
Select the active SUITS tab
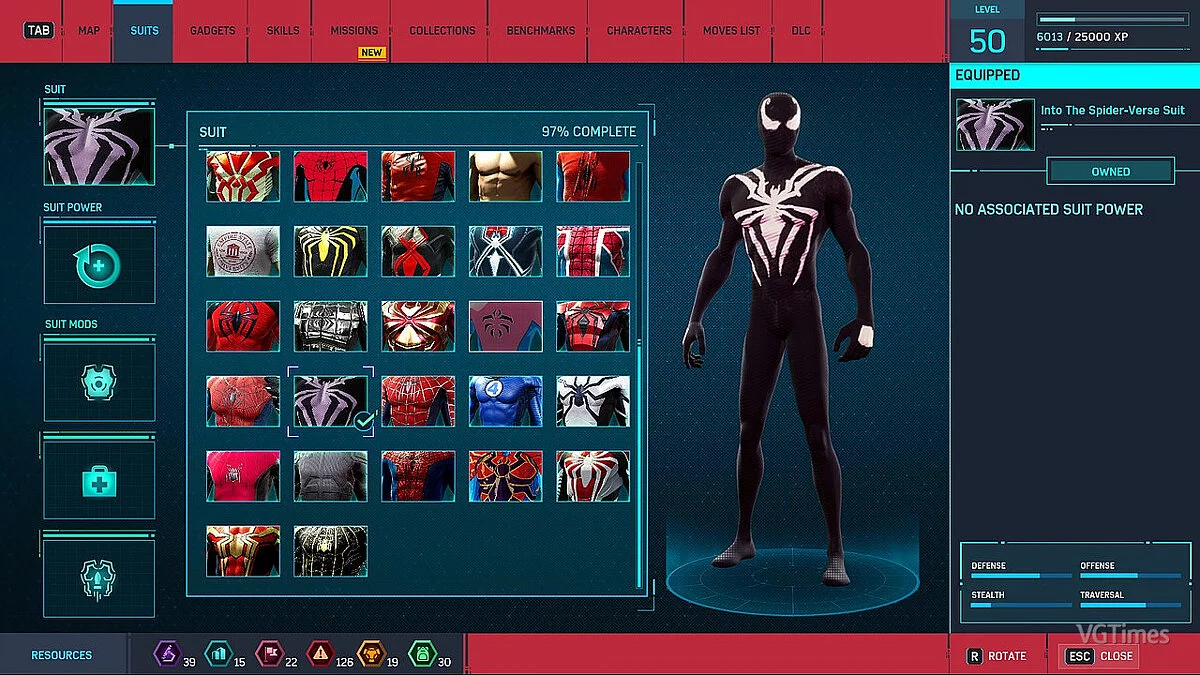[x=144, y=31]
